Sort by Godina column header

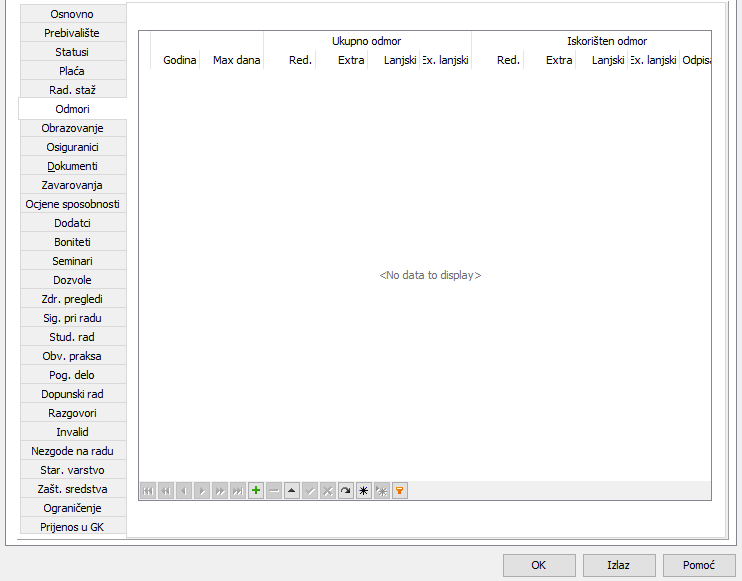(x=179, y=60)
